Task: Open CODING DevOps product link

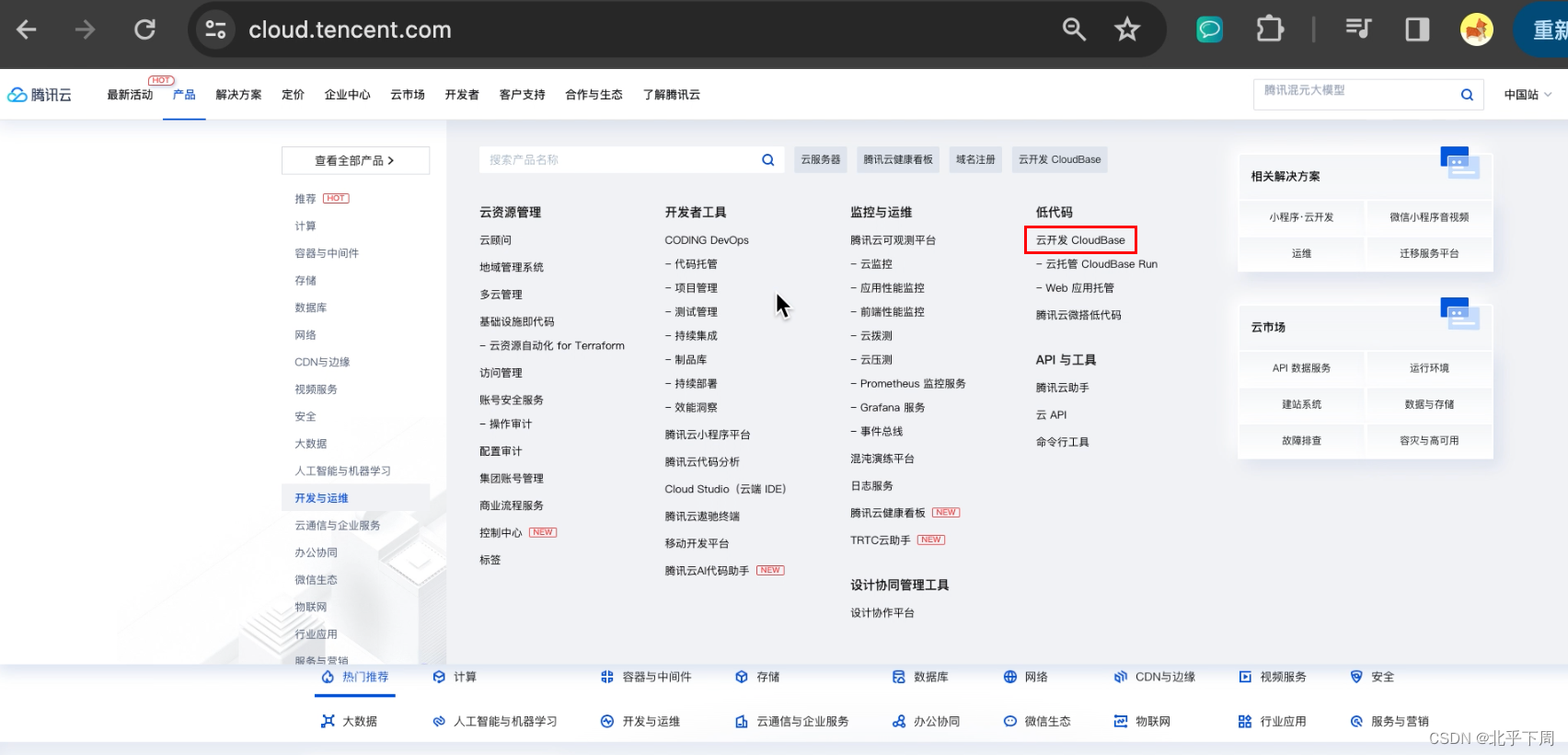Action: (707, 240)
